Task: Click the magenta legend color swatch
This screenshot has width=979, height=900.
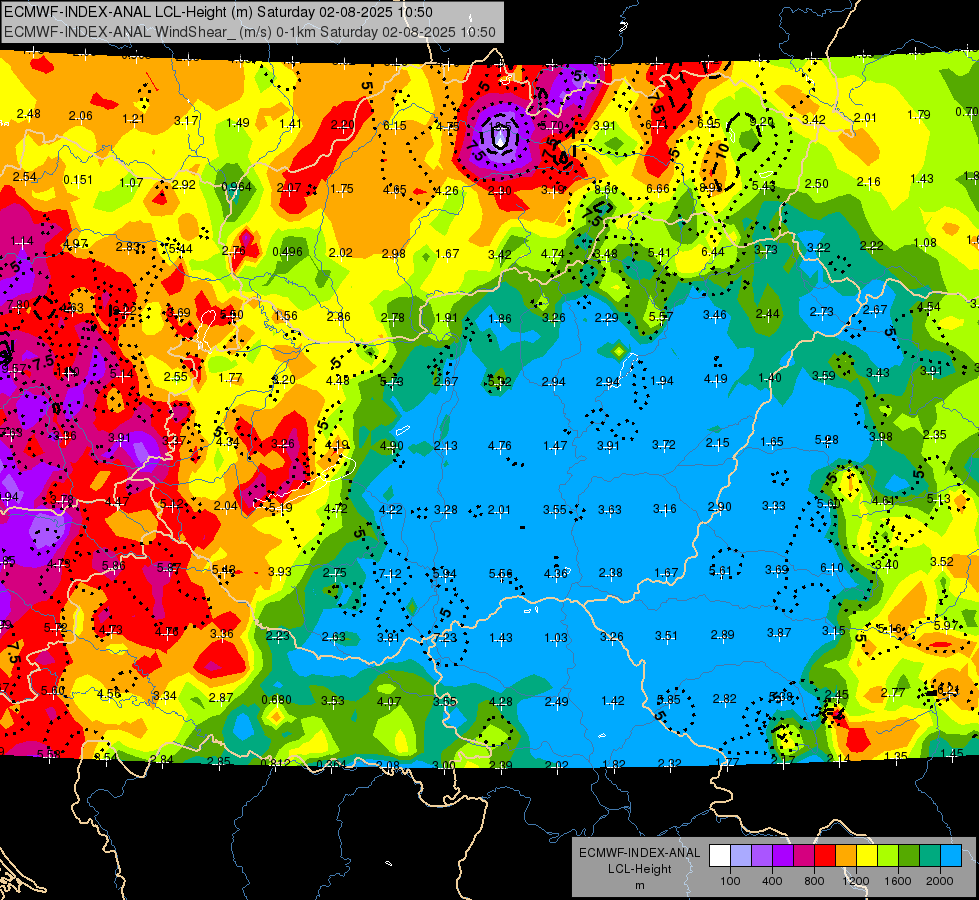Action: [804, 856]
